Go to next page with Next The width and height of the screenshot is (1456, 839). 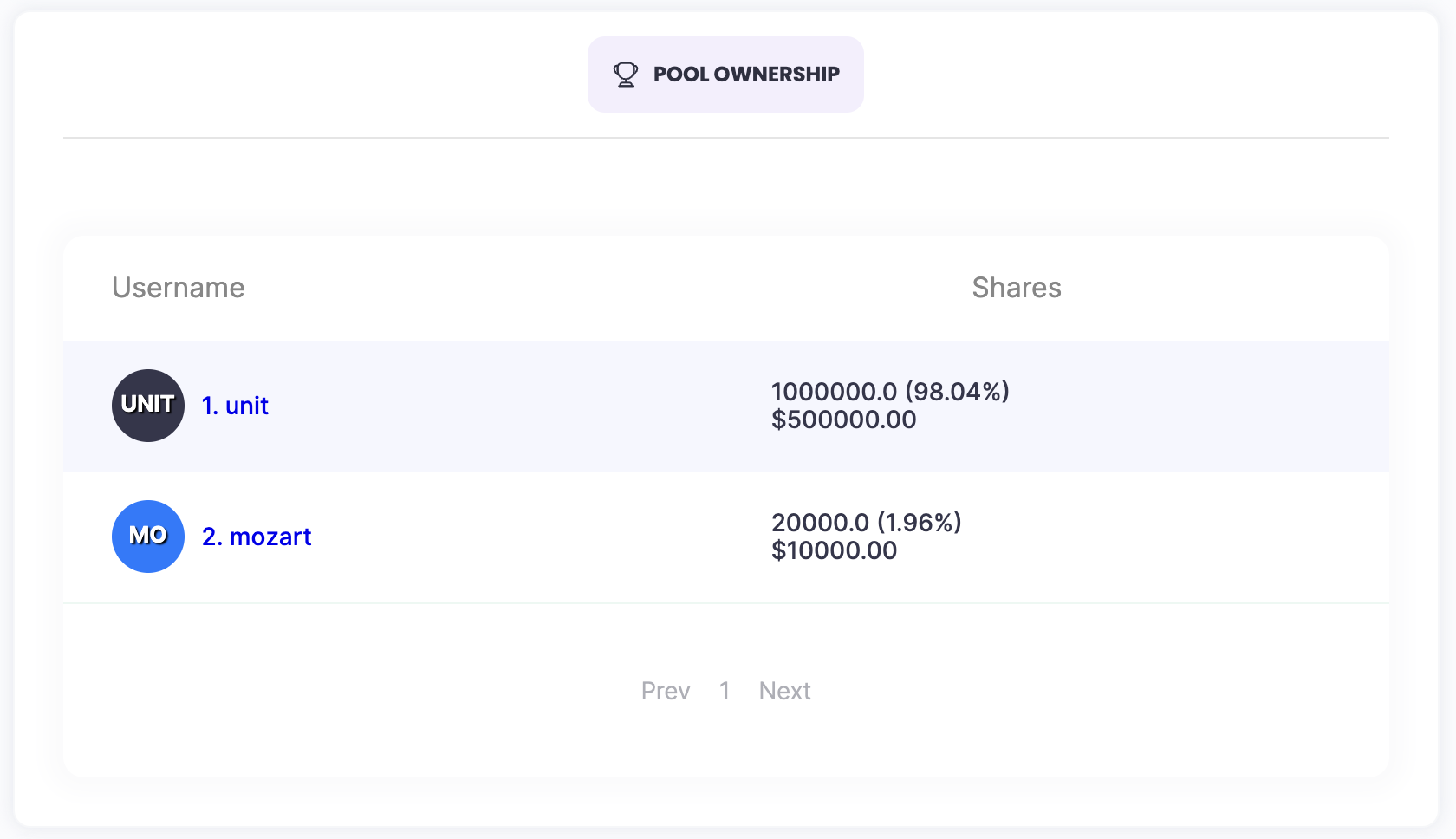tap(784, 691)
